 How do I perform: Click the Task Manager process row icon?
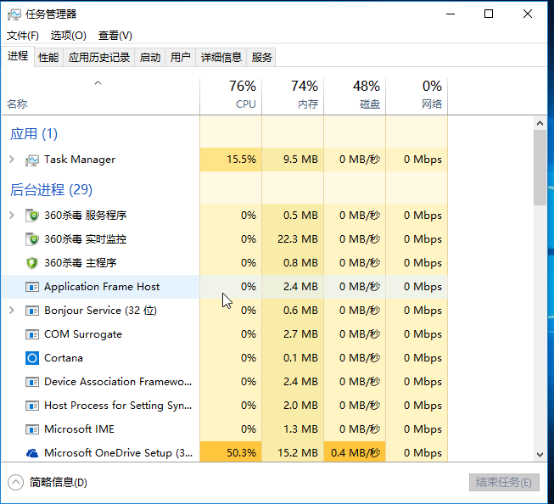(32, 160)
